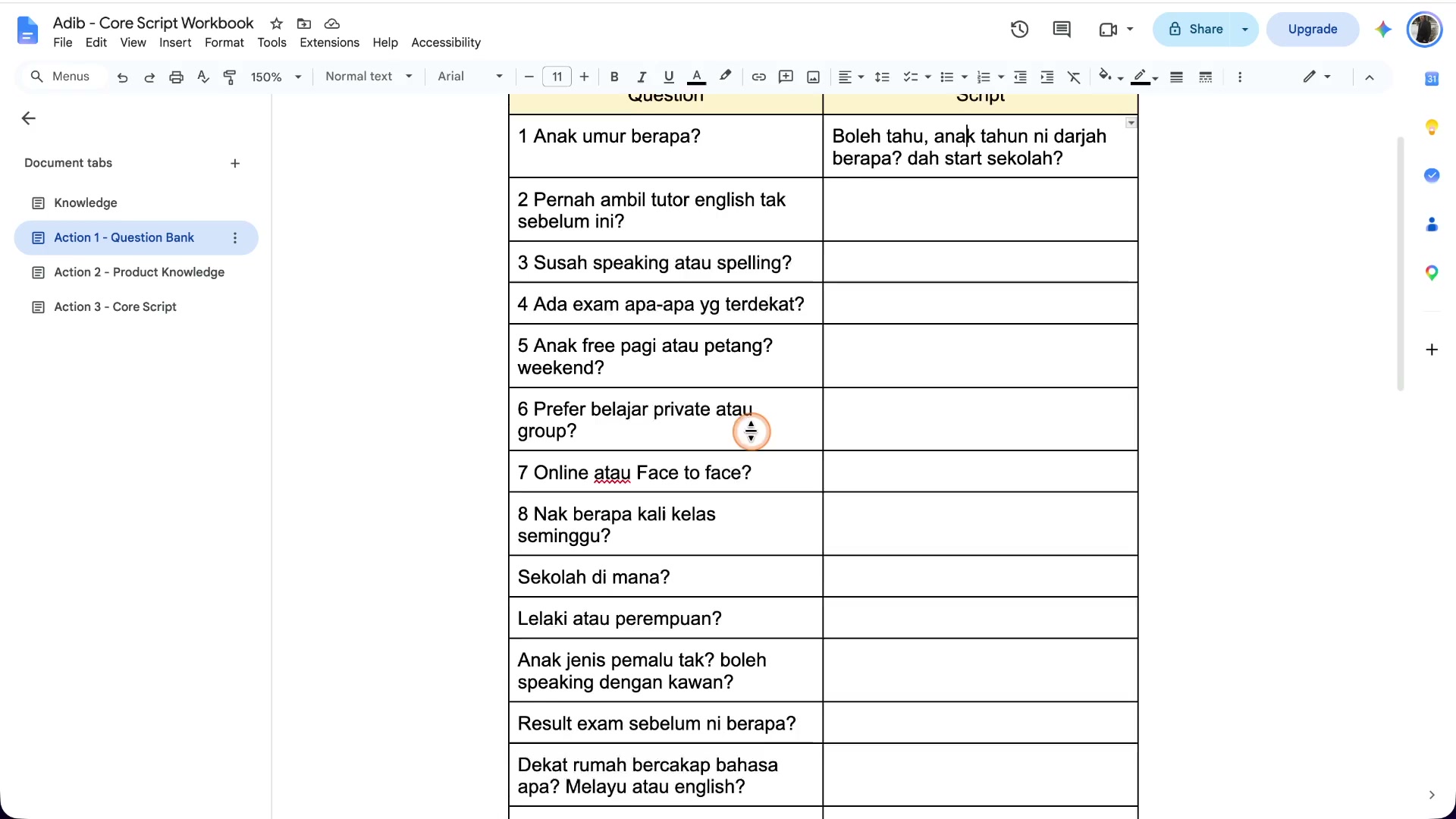Click the Share button

point(1195,30)
